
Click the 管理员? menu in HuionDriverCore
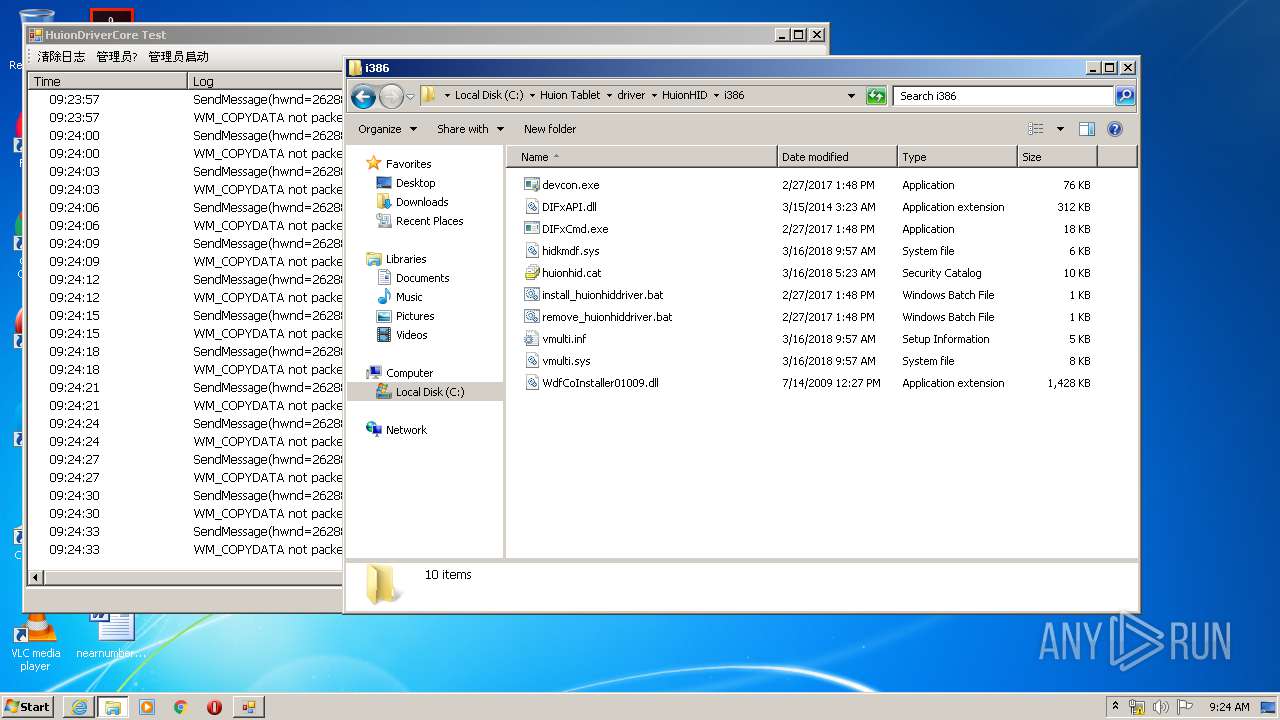click(x=117, y=57)
